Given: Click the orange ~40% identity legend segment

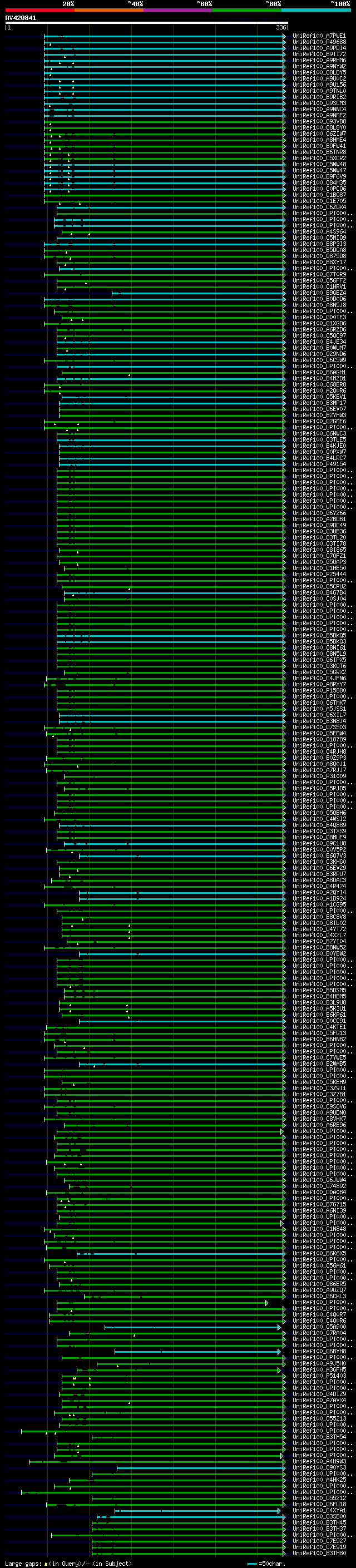Looking at the screenshot, I should tap(109, 10).
